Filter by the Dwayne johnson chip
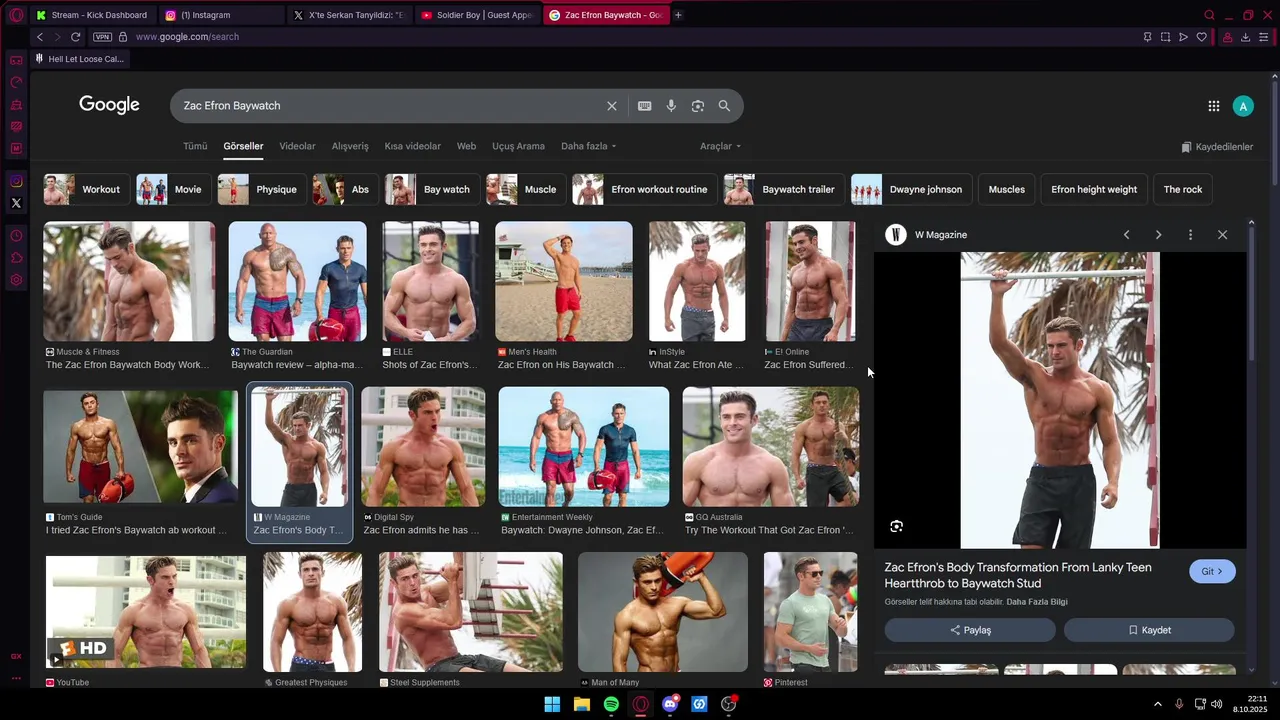 pos(911,189)
